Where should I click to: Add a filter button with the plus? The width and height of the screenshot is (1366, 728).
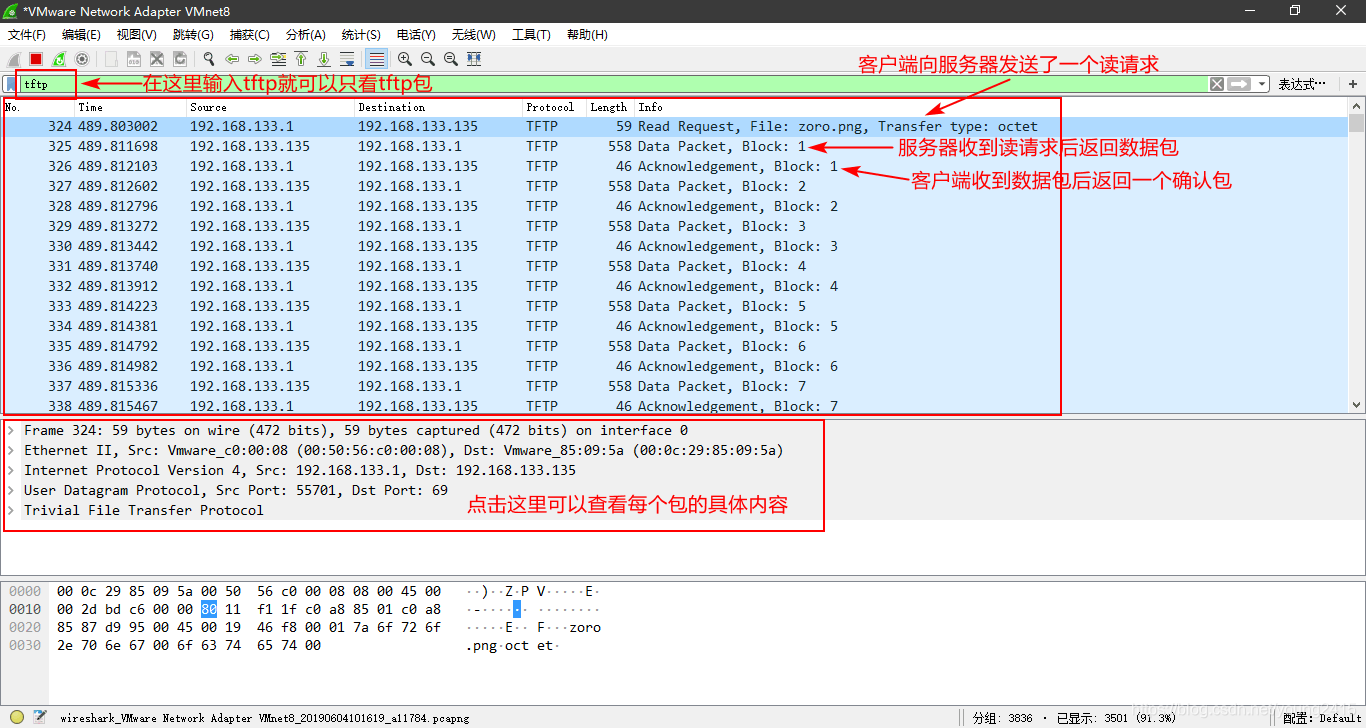pyautogui.click(x=1353, y=84)
